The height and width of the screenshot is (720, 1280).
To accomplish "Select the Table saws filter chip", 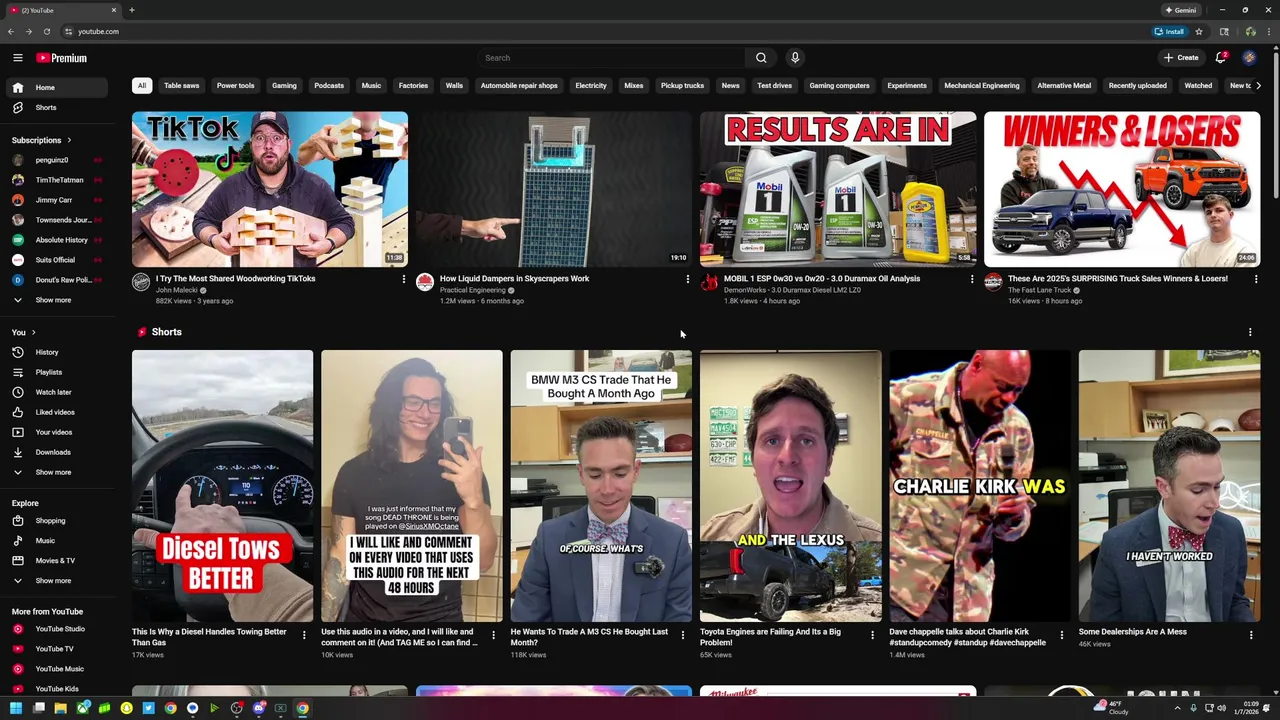I will [x=181, y=86].
